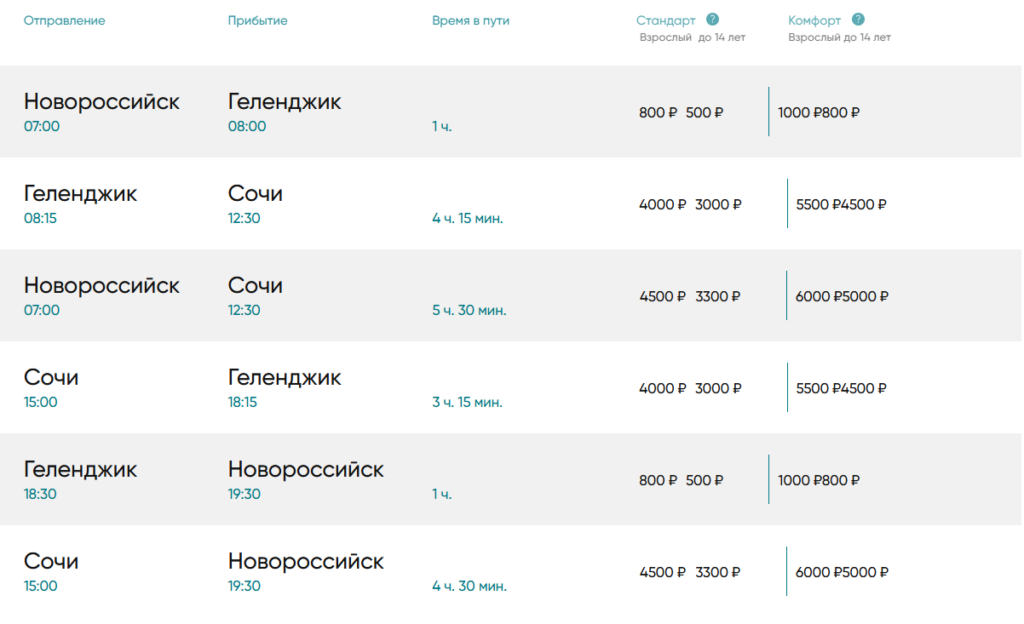Image resolution: width=1024 pixels, height=624 pixels.
Task: Select the Геленджик 08:15 to Сочи route
Action: coord(511,203)
